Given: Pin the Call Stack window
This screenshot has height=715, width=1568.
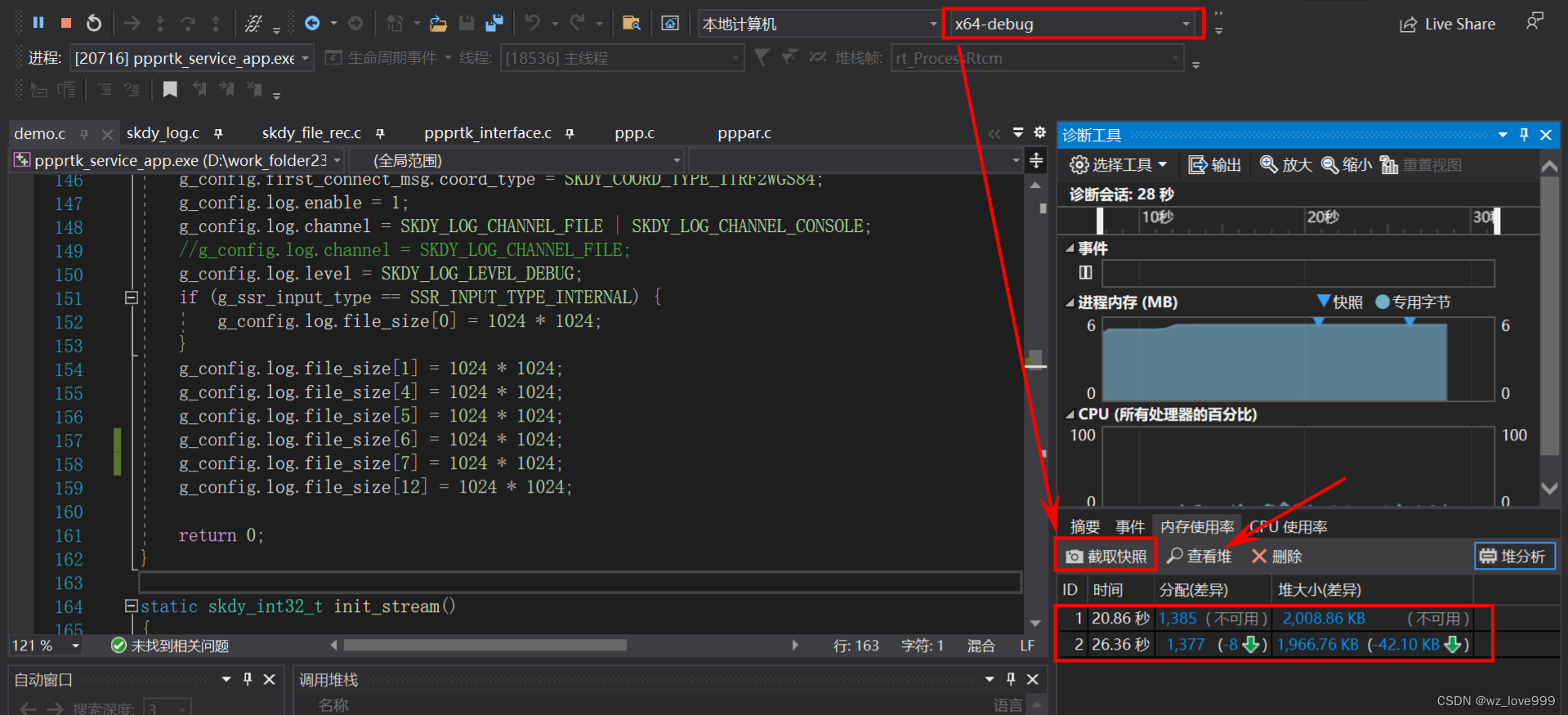Looking at the screenshot, I should (1011, 679).
